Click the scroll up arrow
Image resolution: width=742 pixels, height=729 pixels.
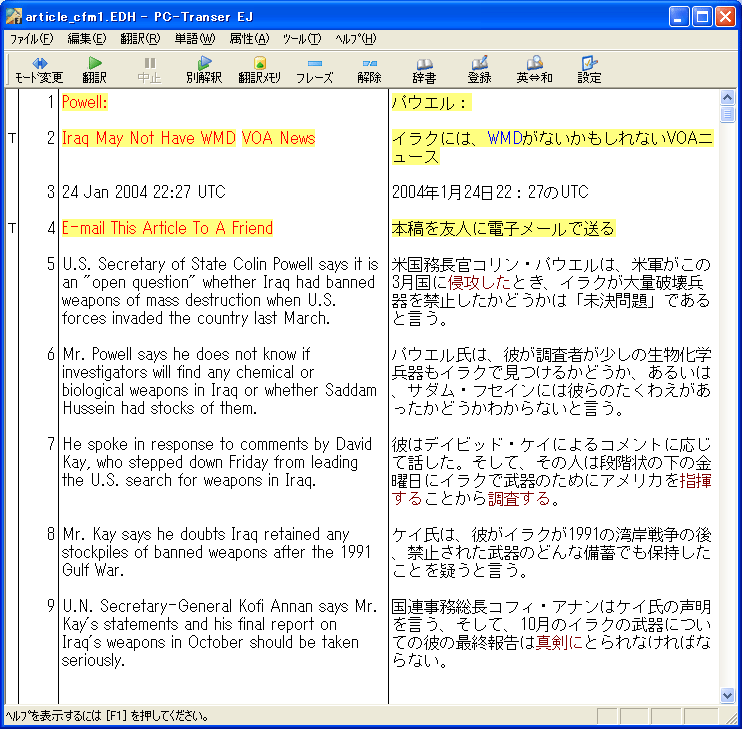pyautogui.click(x=727, y=97)
